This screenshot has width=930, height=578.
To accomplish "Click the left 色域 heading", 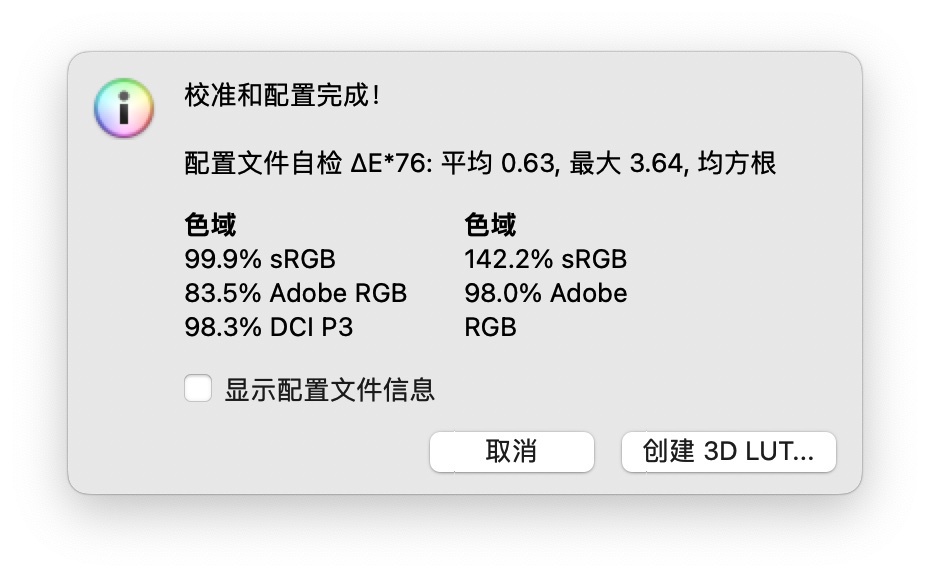I will coord(210,225).
